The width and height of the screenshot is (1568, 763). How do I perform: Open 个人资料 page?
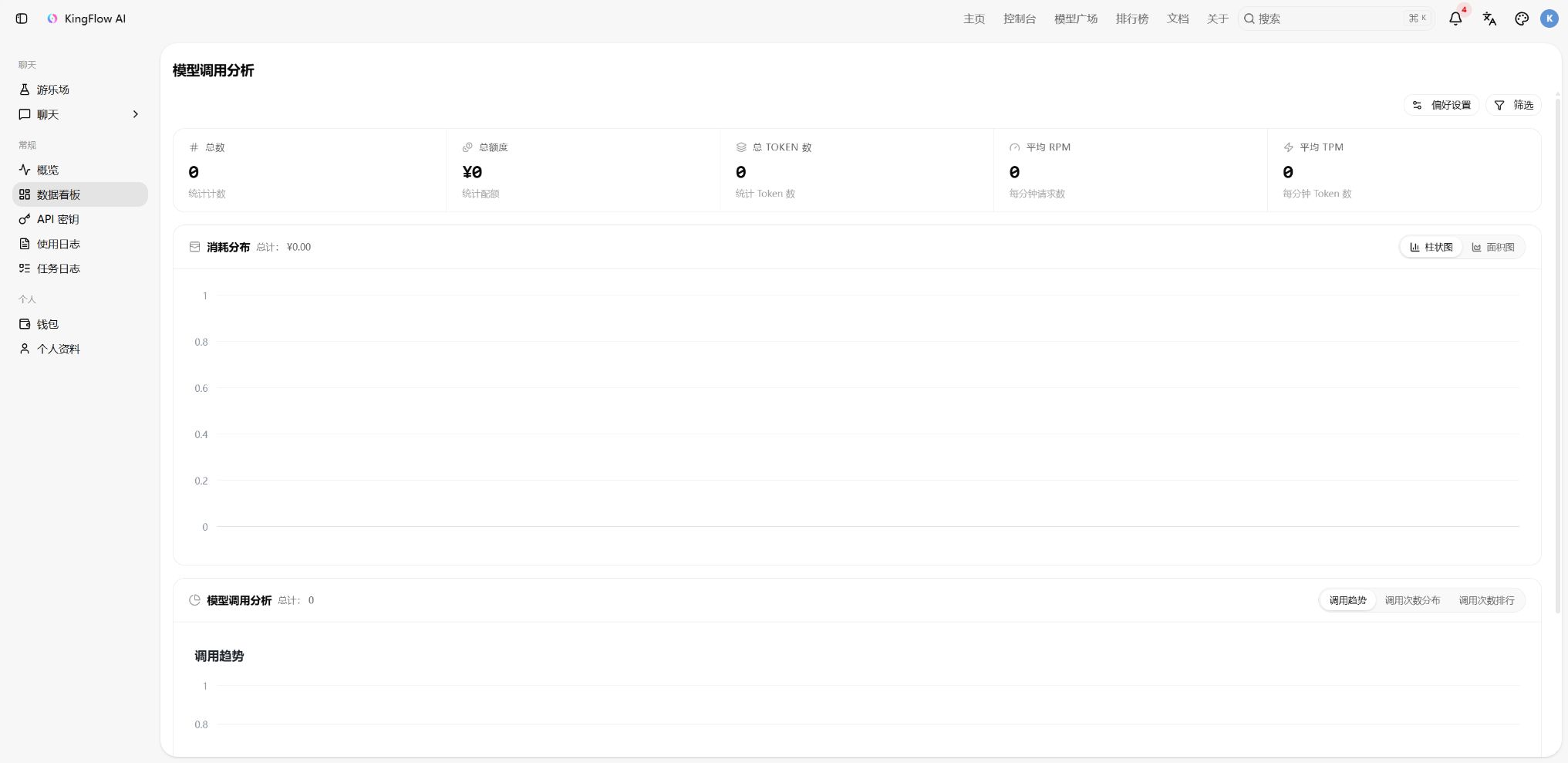point(80,349)
